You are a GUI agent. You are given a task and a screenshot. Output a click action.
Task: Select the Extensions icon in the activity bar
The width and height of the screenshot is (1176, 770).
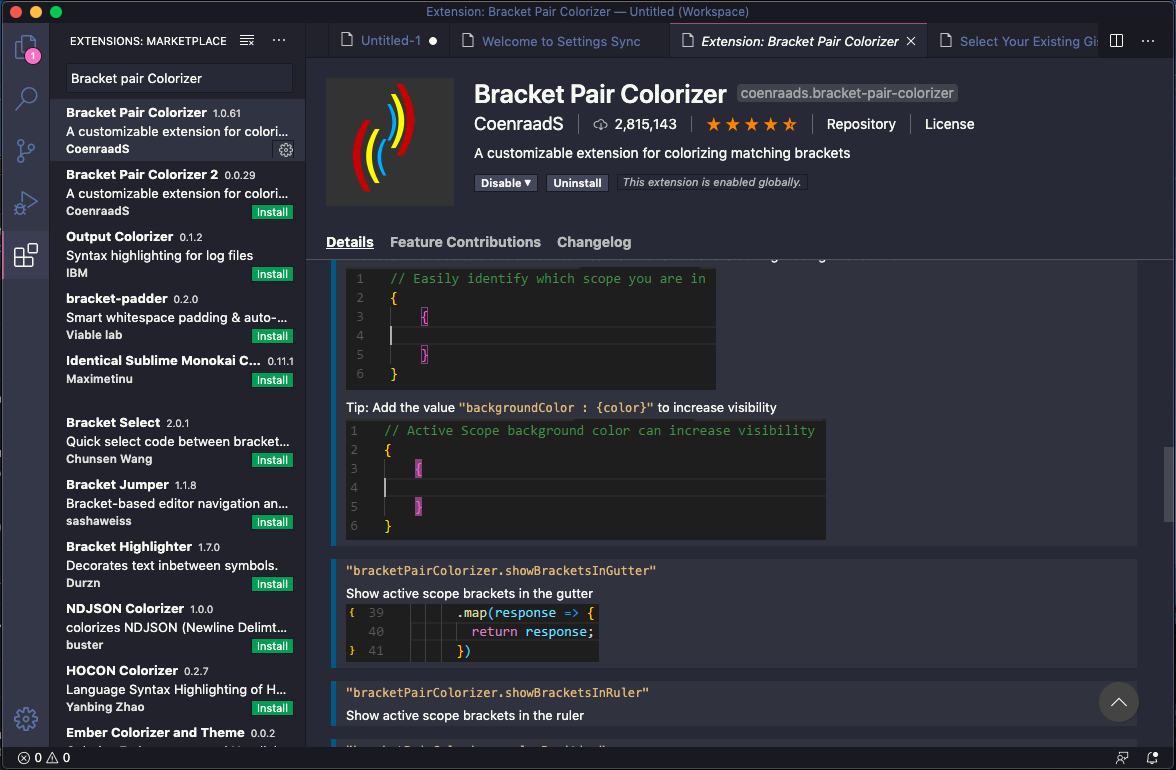[26, 254]
